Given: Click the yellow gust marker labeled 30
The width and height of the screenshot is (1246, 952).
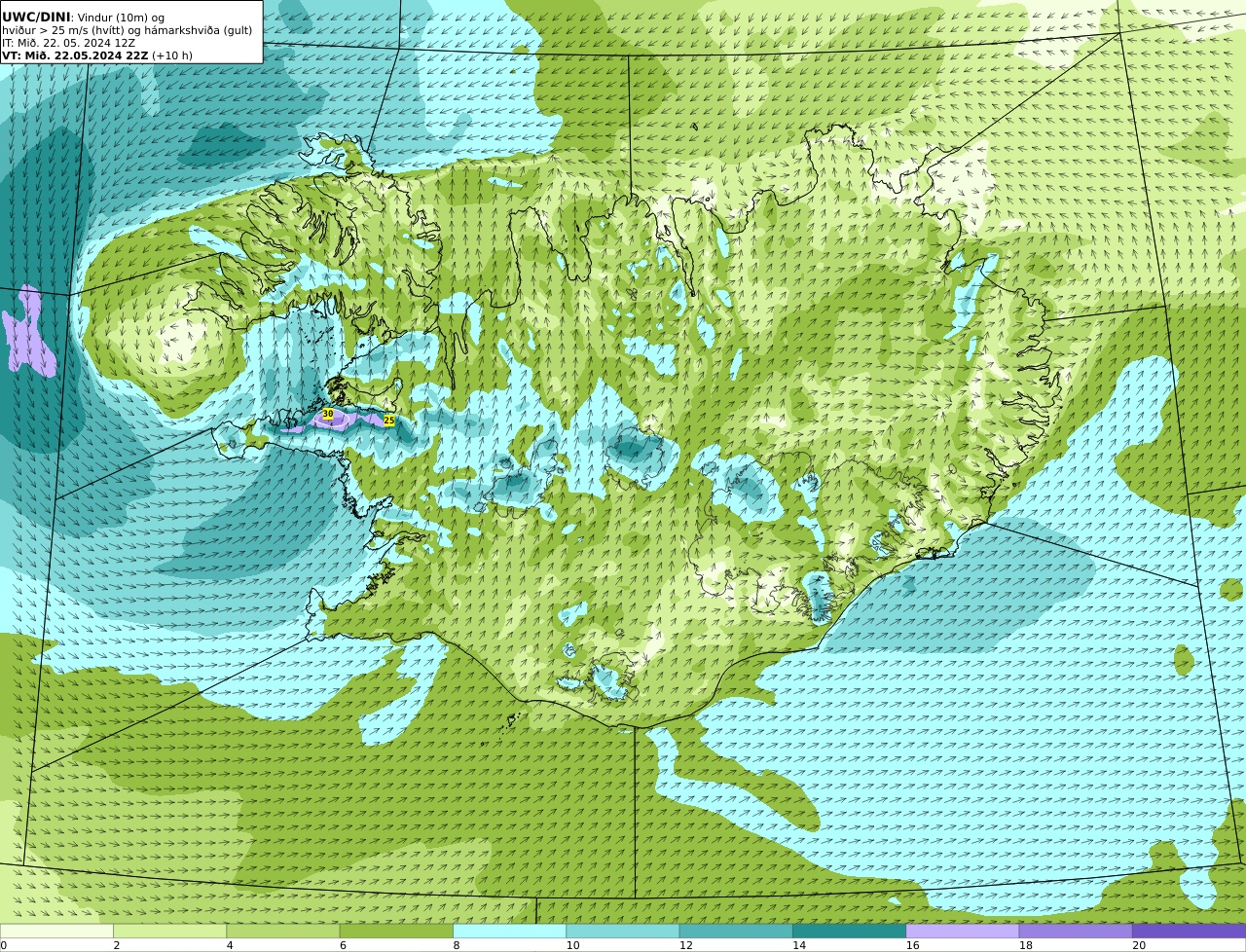Looking at the screenshot, I should (x=327, y=414).
